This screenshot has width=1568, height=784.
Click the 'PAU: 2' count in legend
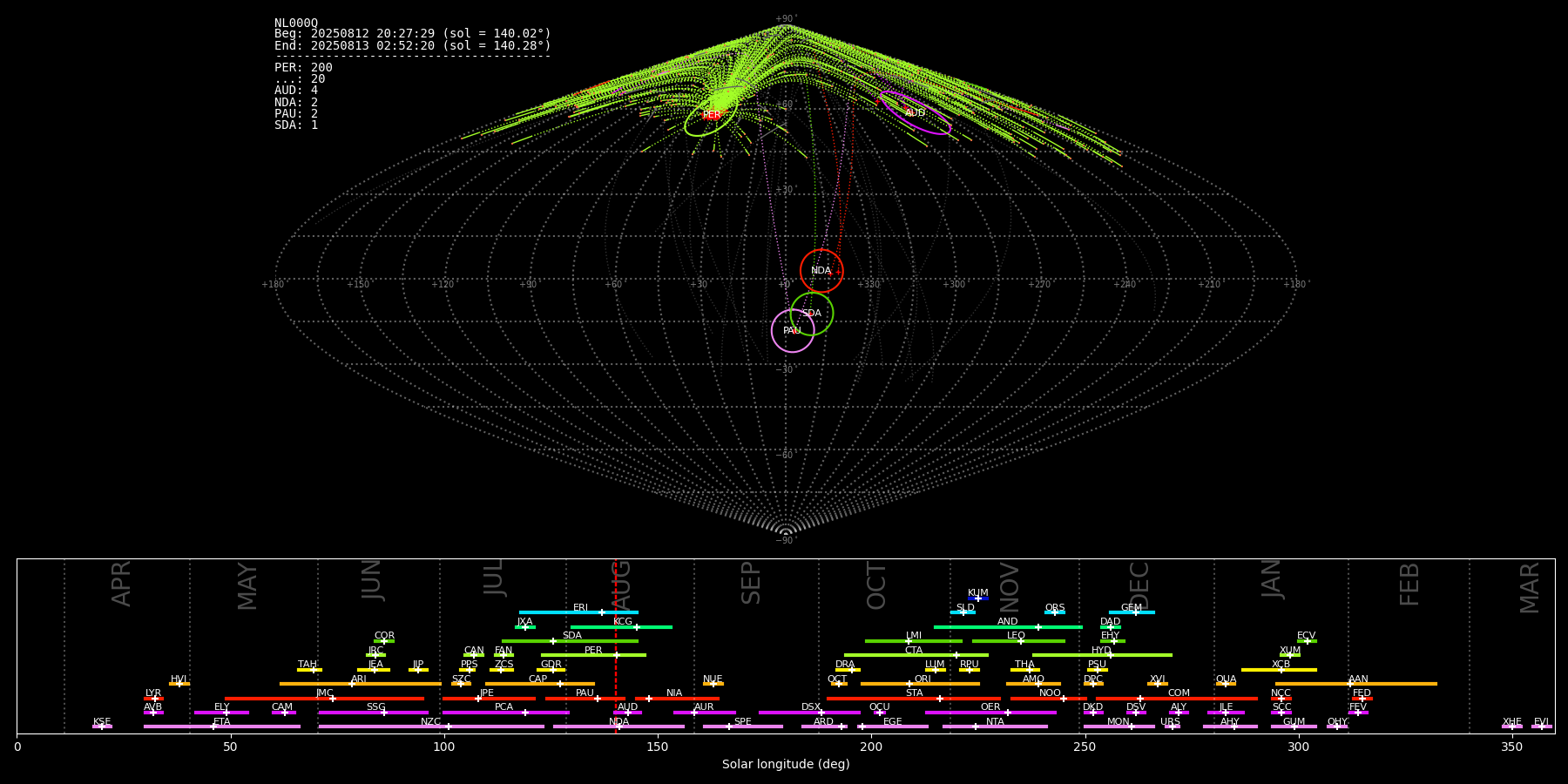click(296, 114)
